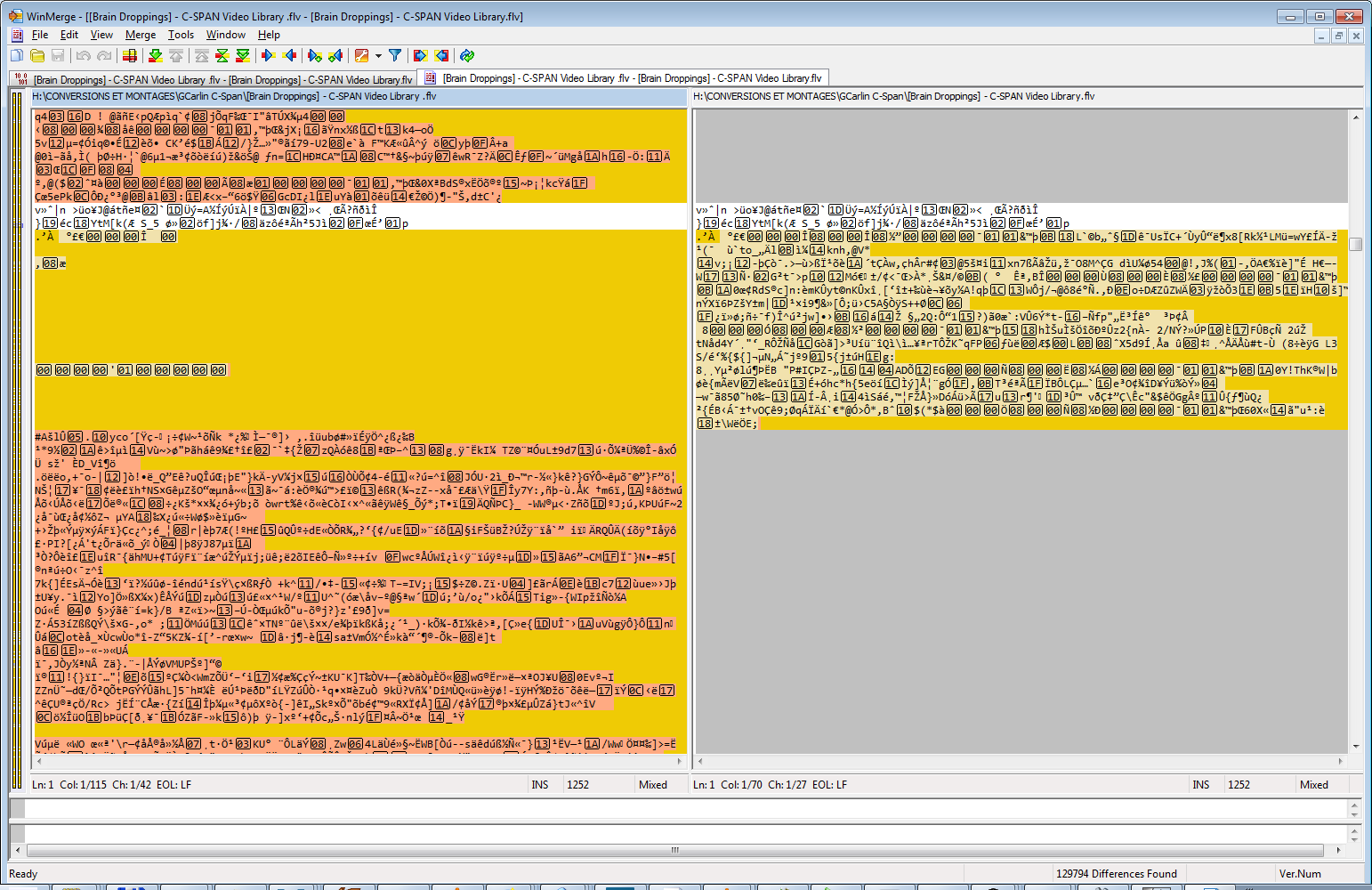Click the Select Line Difference icon
This screenshot has width=1372, height=890.
[x=130, y=56]
